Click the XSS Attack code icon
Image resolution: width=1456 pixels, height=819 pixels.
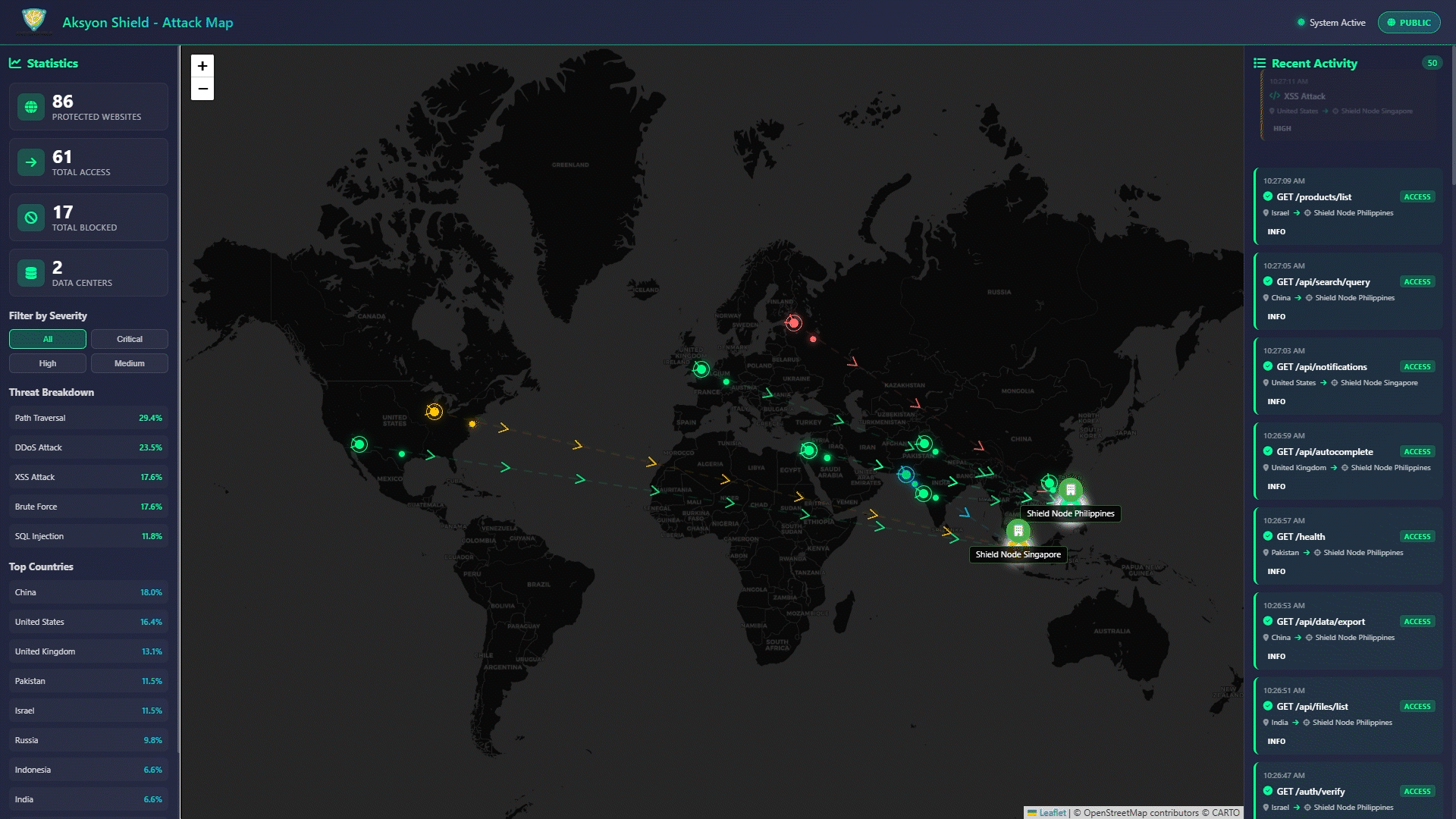click(x=1275, y=96)
